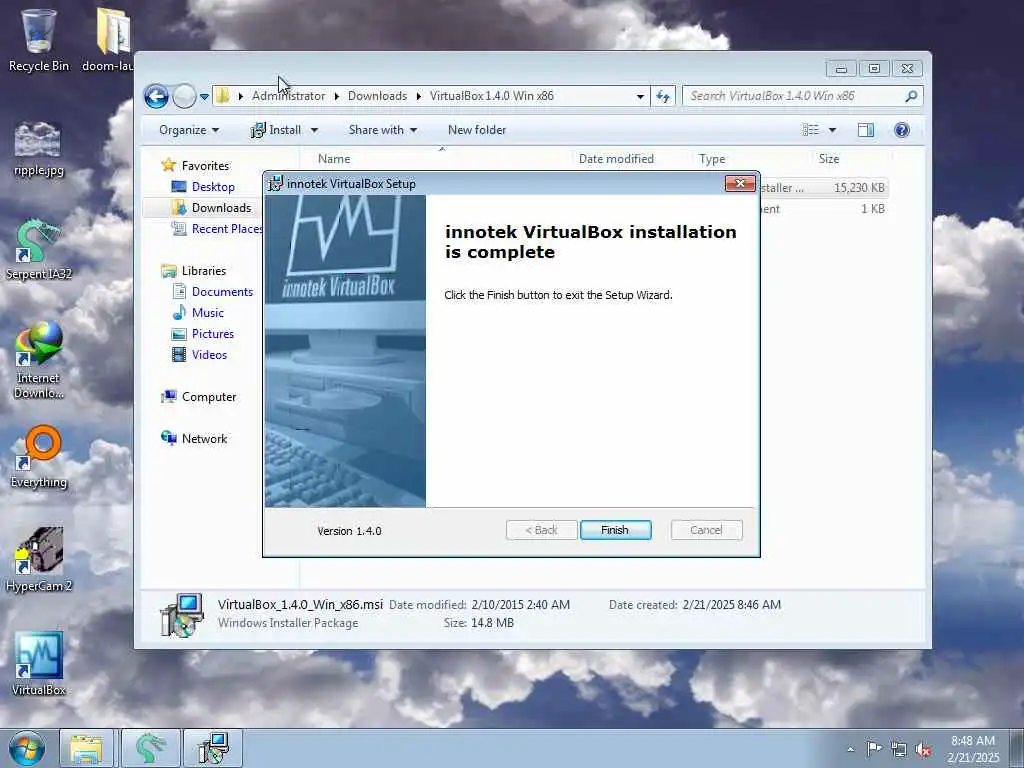Refresh the Explorer folder view
Image resolution: width=1024 pixels, height=768 pixels.
663,96
